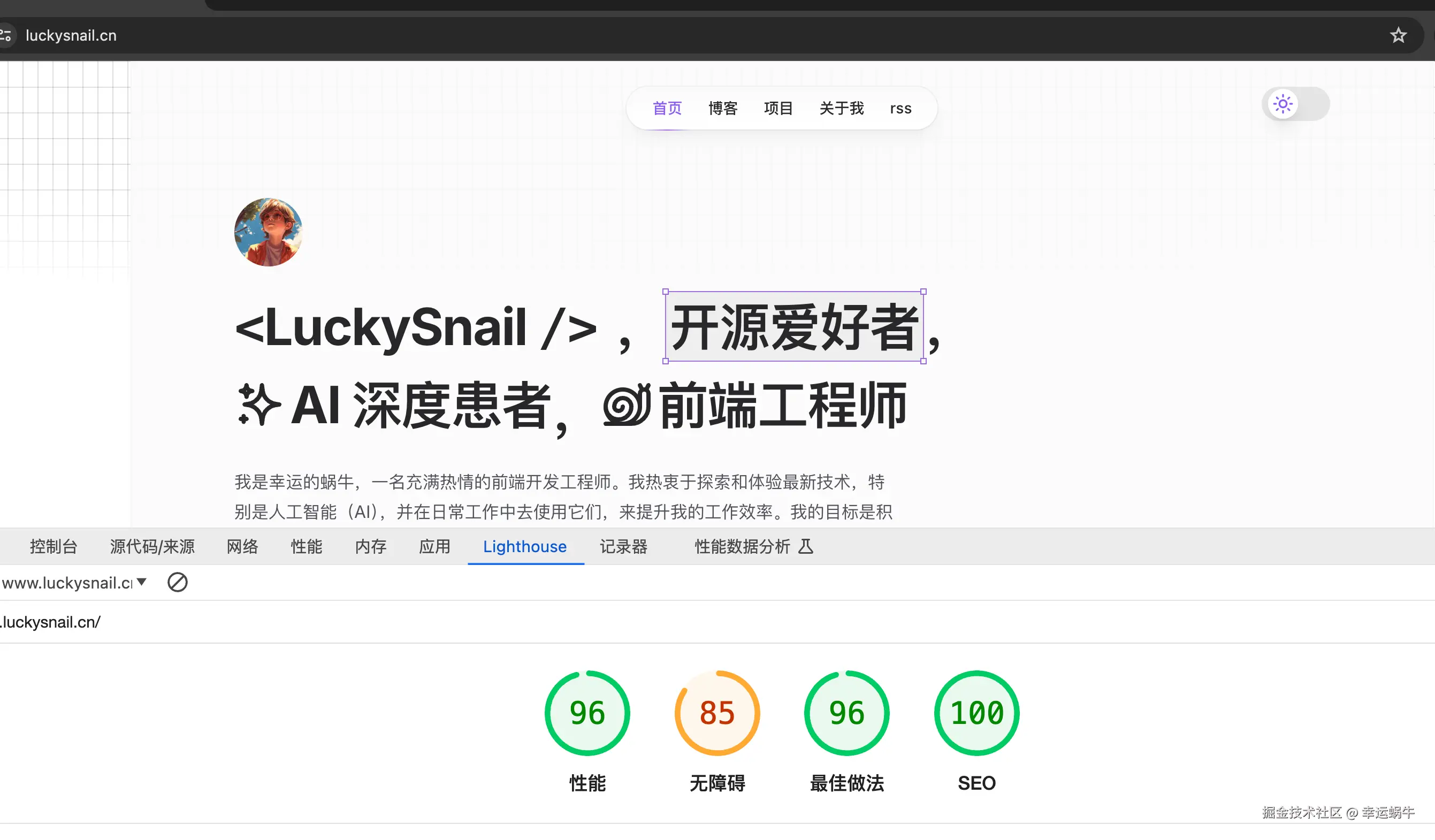Click the 性能 score gauge 96
The image size is (1435, 840).
pyautogui.click(x=587, y=713)
